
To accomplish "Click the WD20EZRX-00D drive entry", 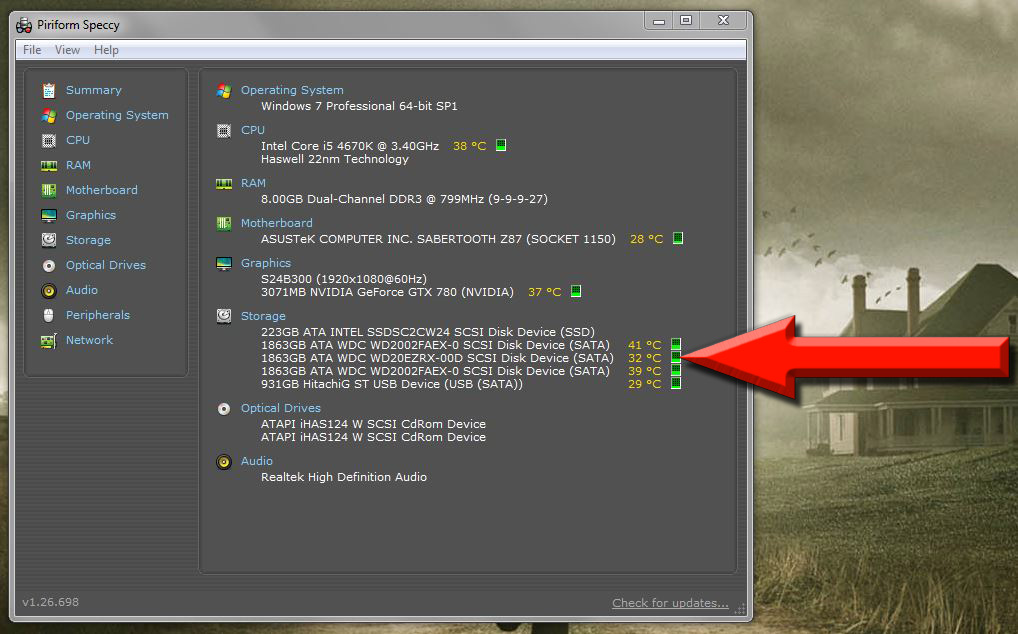I will tap(437, 358).
